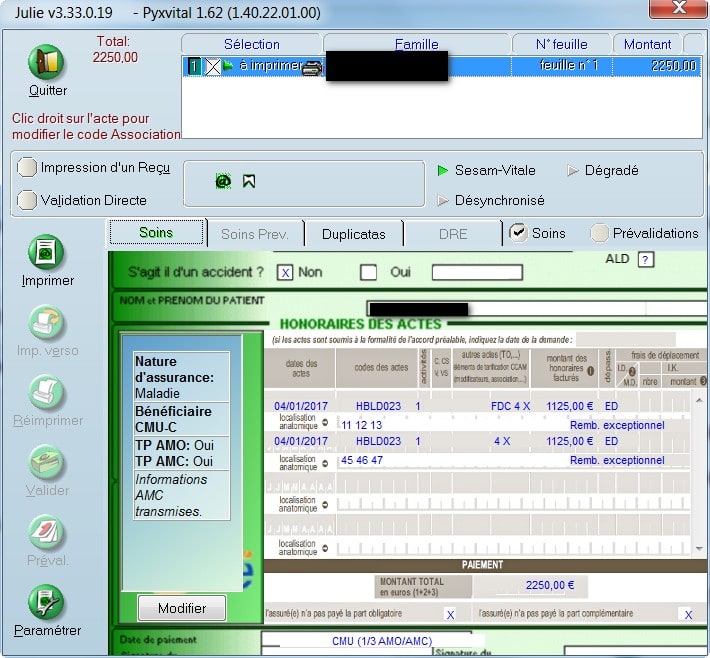
Task: Click the Imprimer icon in the sidebar
Action: click(47, 253)
